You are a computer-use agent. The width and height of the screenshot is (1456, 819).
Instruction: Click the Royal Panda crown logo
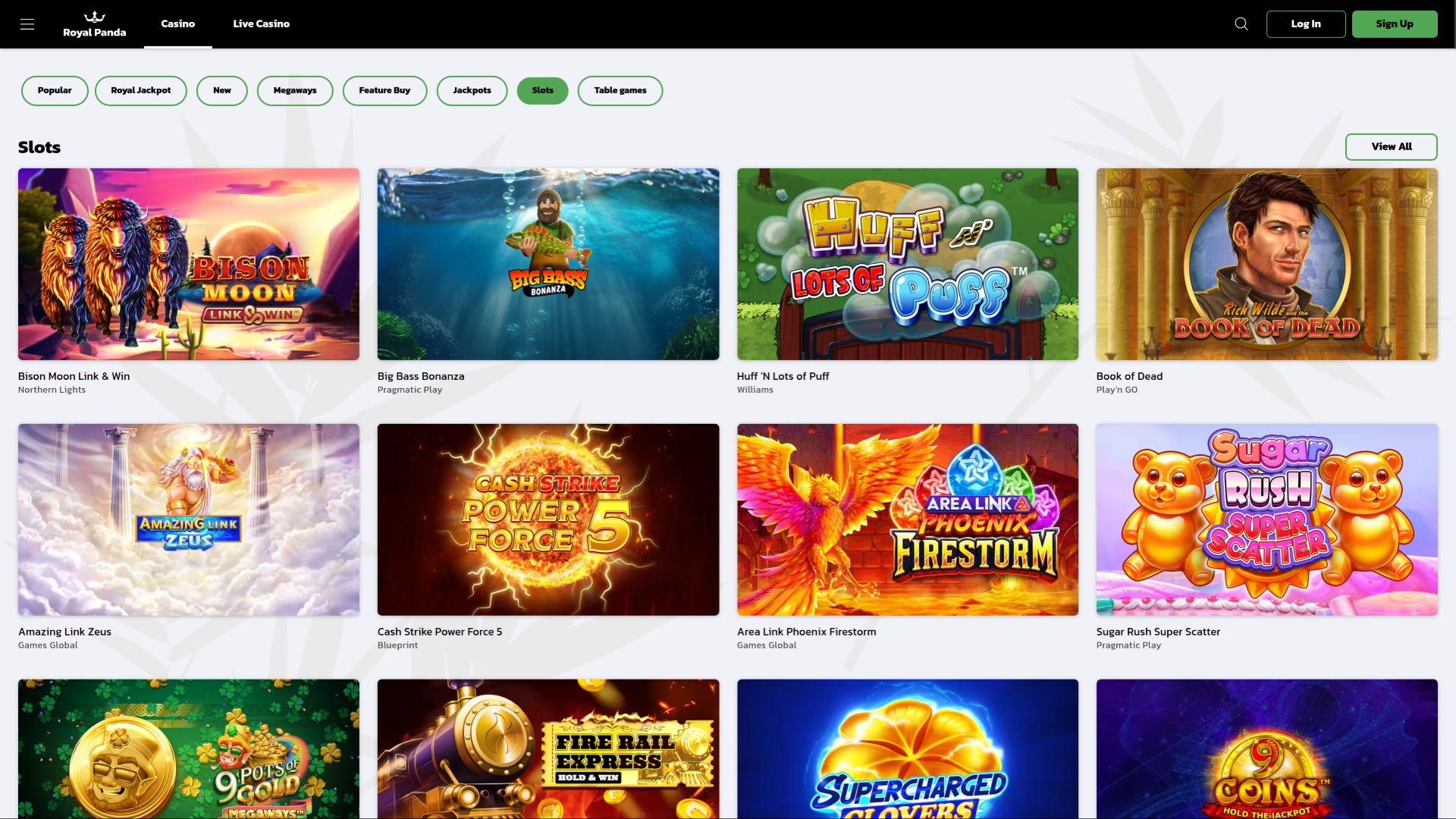tap(93, 18)
